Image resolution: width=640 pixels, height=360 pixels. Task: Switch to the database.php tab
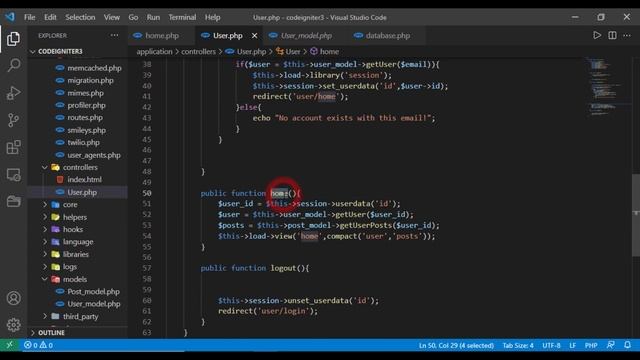(387, 36)
